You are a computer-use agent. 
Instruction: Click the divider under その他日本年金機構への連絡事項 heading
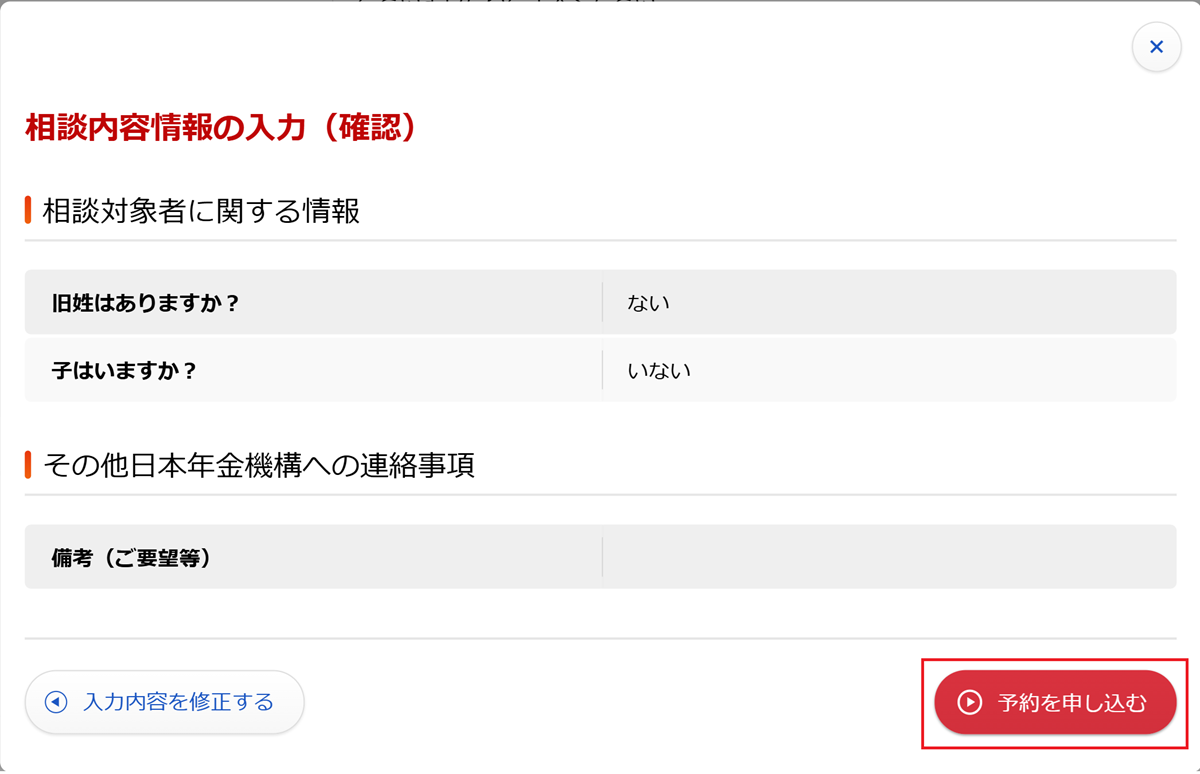click(600, 494)
